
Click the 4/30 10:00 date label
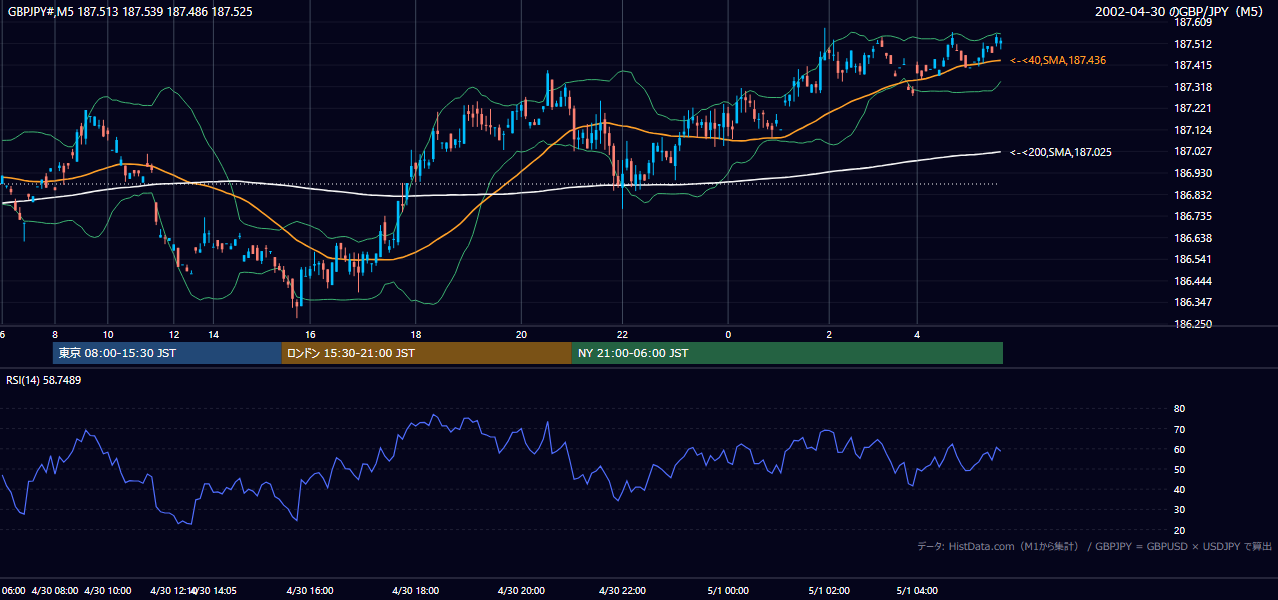tap(108, 591)
